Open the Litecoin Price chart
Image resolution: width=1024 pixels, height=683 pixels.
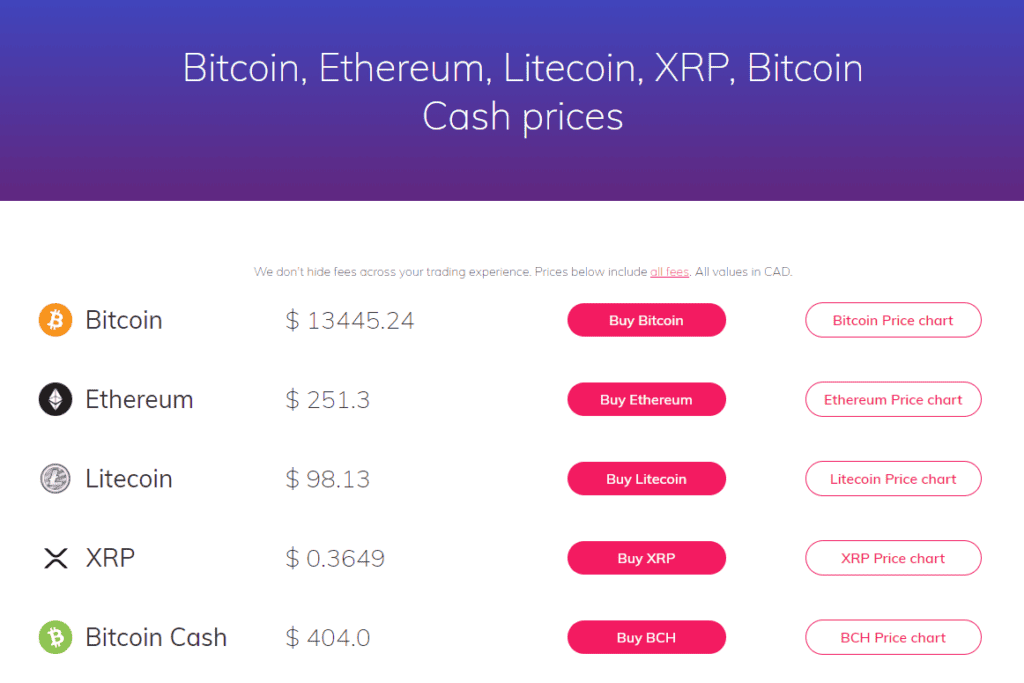893,479
